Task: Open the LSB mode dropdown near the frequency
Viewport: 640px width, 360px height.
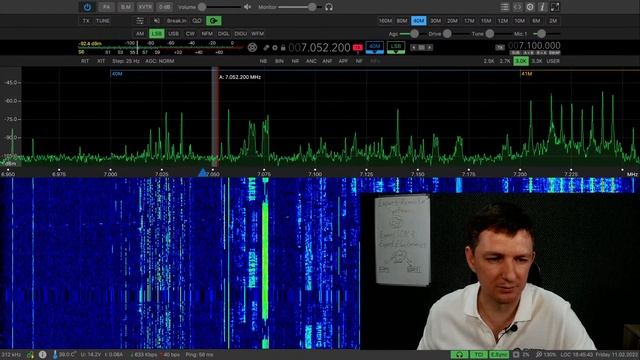Action: tap(396, 47)
